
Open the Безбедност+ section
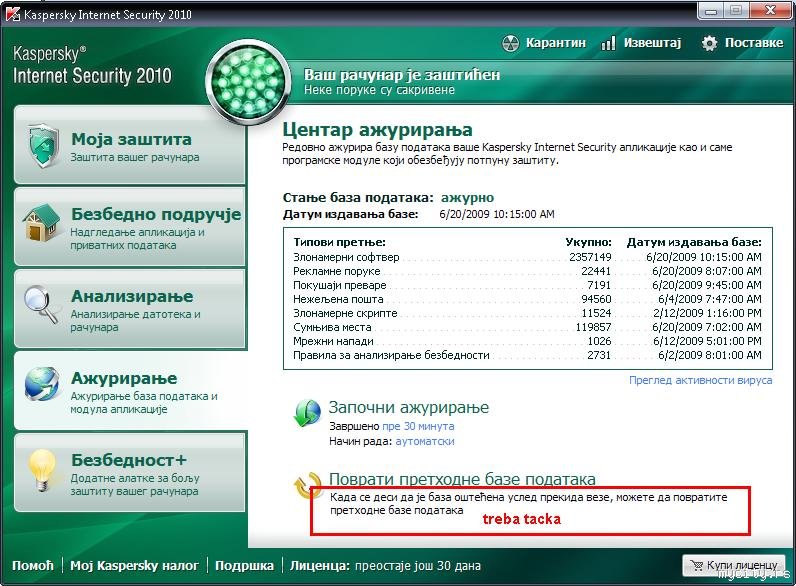(130, 473)
